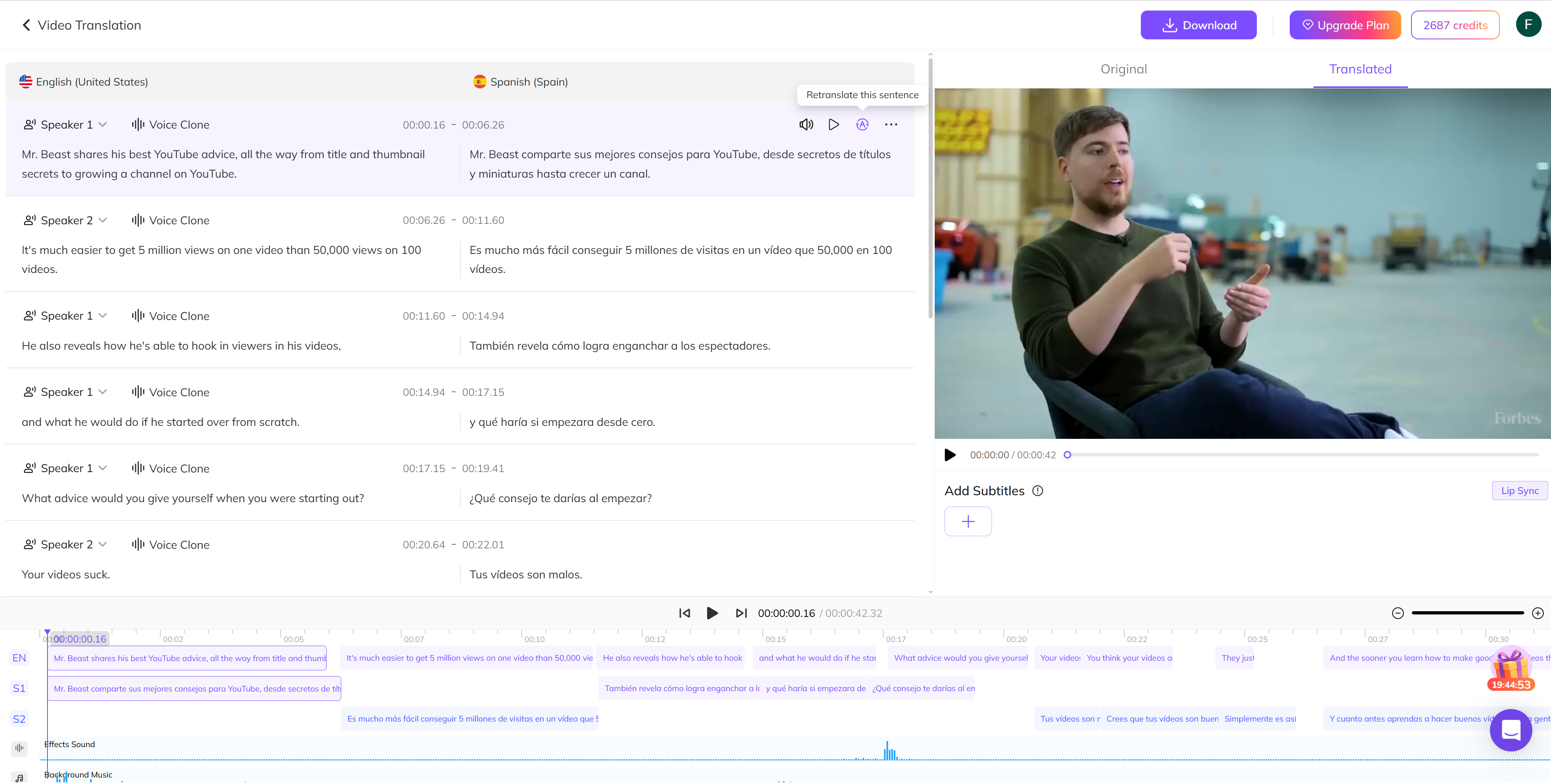Play speaker audio icon in first segment

(x=806, y=125)
